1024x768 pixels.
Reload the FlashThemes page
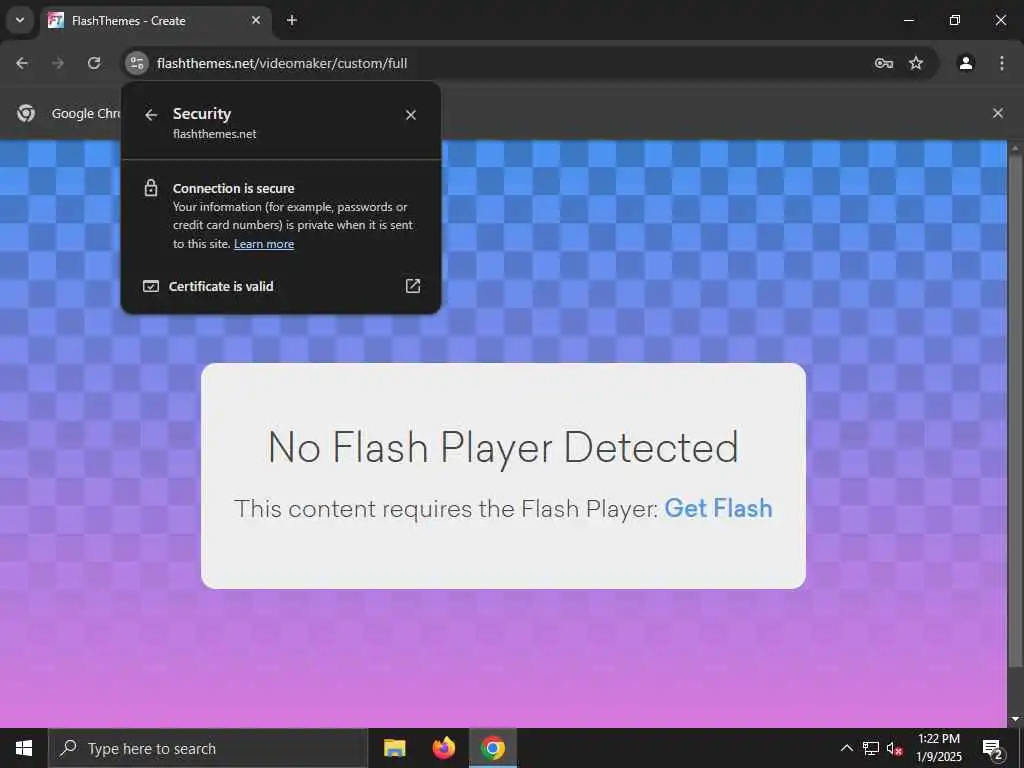click(94, 63)
